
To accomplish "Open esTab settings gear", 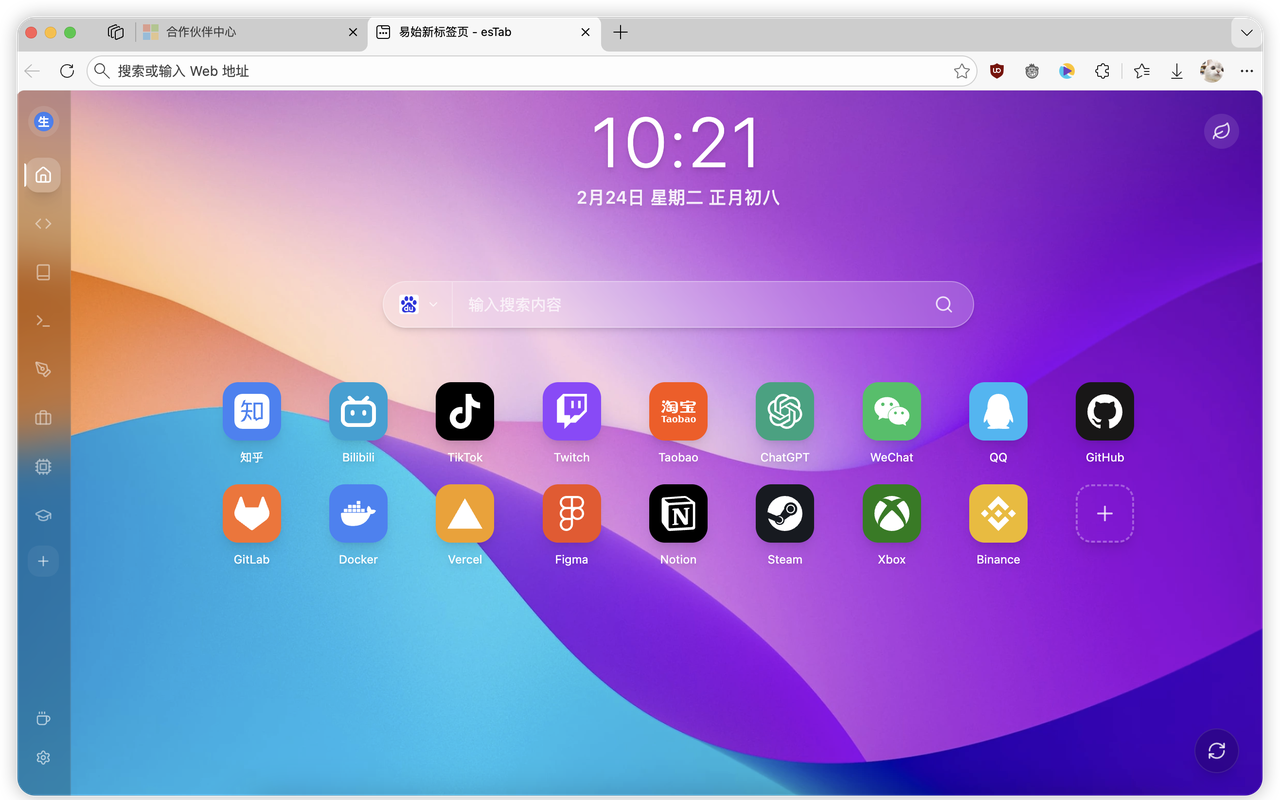I will click(43, 758).
